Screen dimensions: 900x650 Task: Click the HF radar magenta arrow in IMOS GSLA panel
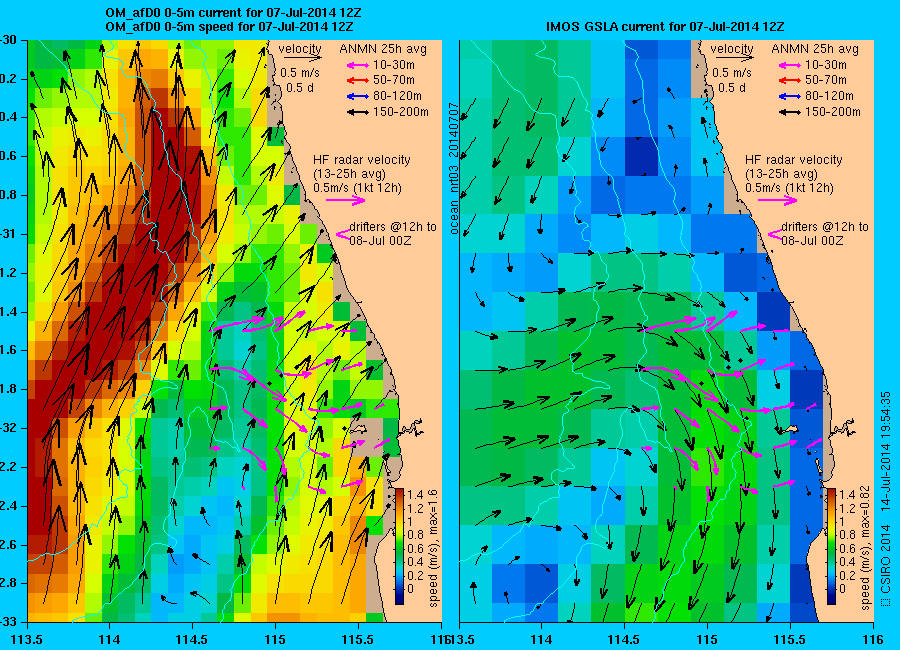click(778, 200)
